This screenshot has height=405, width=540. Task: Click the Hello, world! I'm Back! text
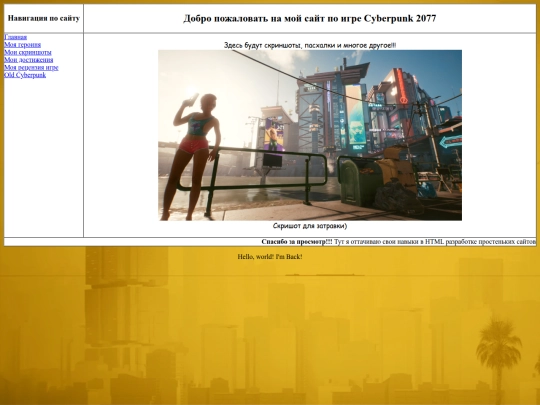270,257
